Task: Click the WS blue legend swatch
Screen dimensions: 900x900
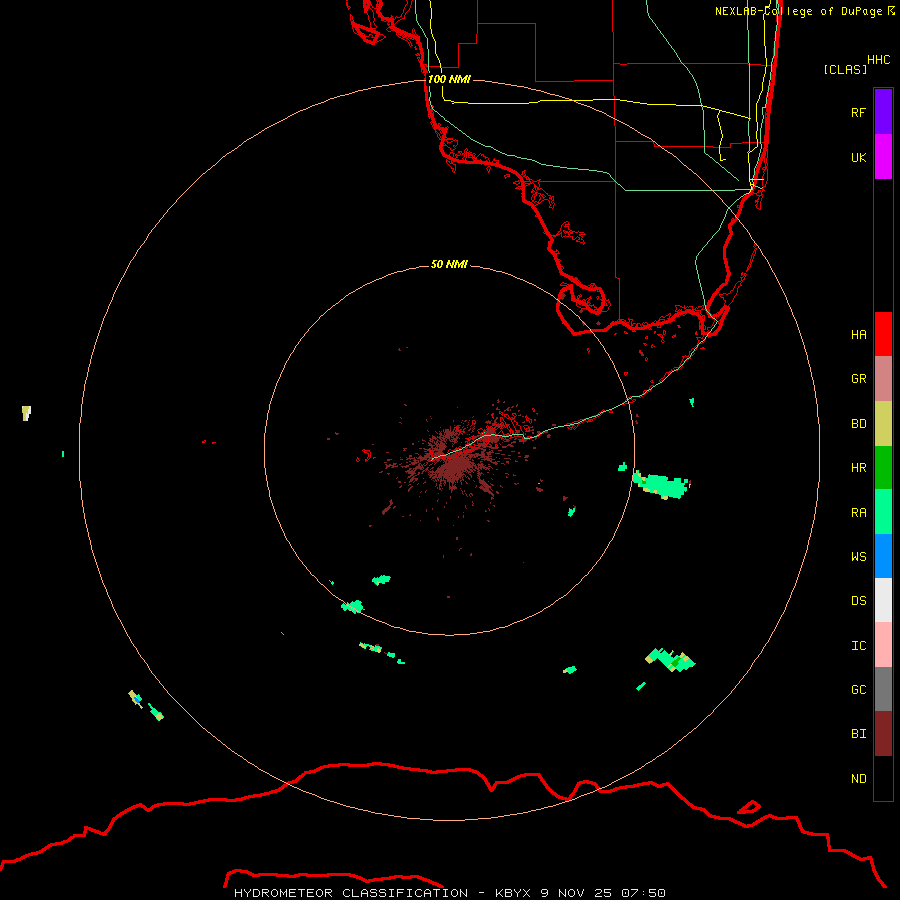Action: tap(883, 556)
